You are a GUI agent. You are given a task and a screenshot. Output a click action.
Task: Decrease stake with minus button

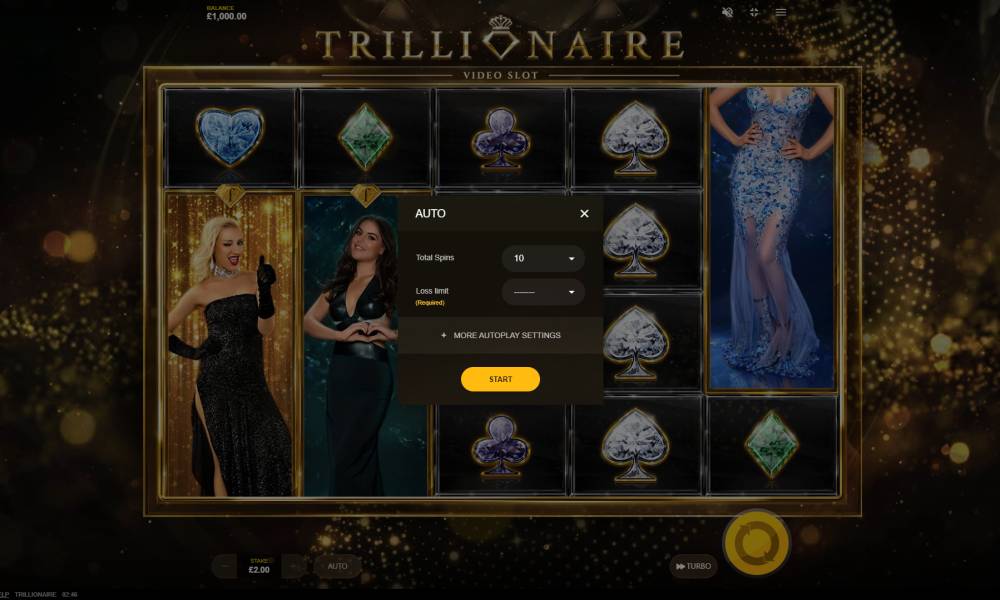[x=224, y=566]
